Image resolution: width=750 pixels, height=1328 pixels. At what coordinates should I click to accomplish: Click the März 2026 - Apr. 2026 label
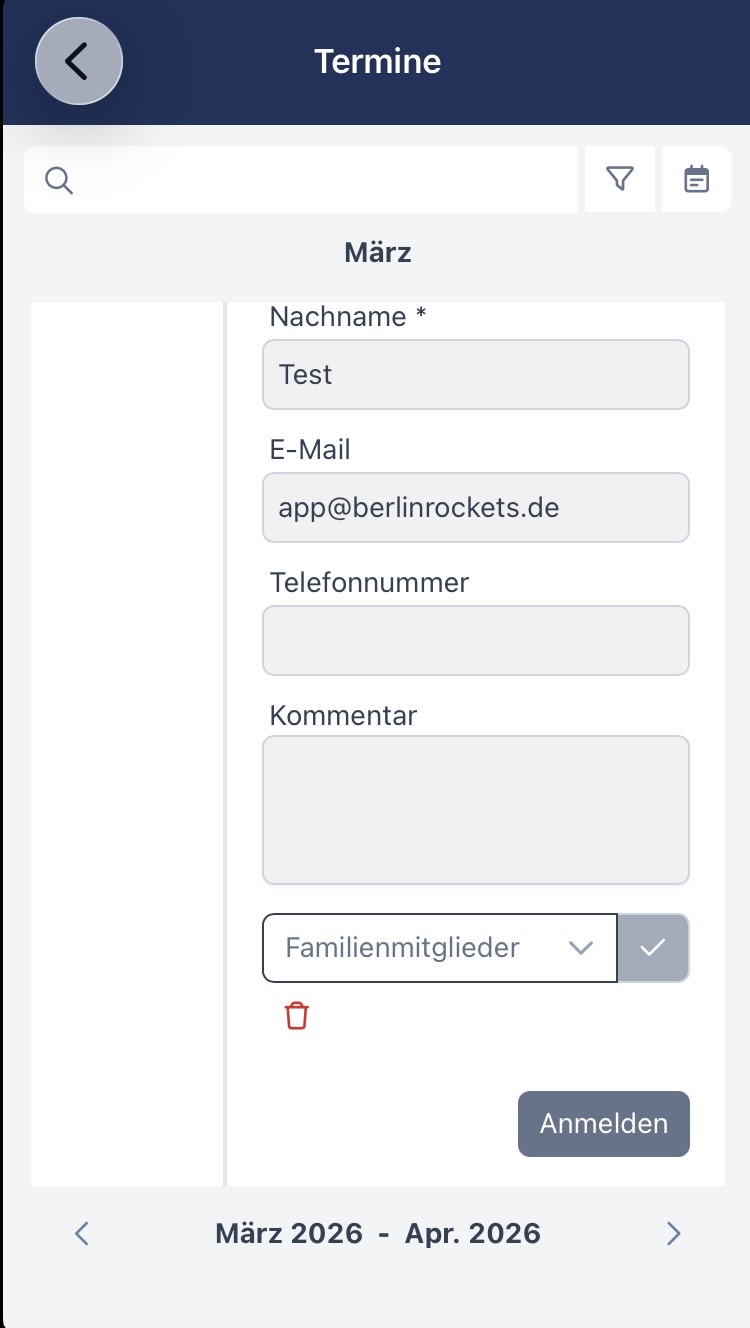point(377,1233)
